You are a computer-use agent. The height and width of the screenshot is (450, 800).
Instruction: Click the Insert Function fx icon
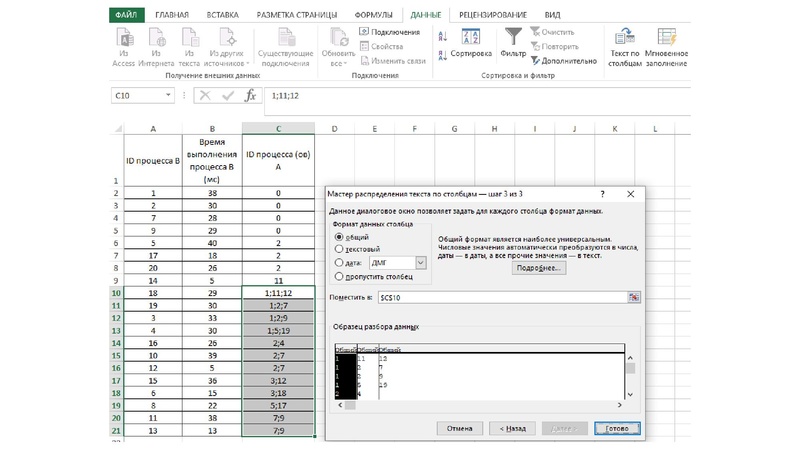(x=251, y=96)
